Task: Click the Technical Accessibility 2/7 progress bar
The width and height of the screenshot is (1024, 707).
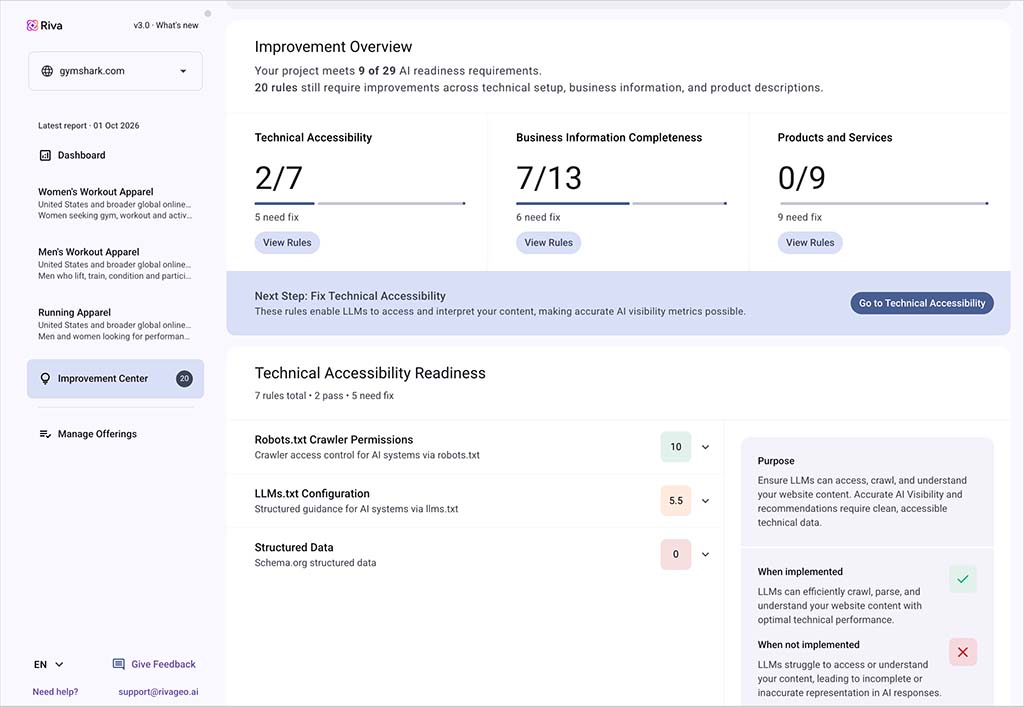Action: coord(360,204)
